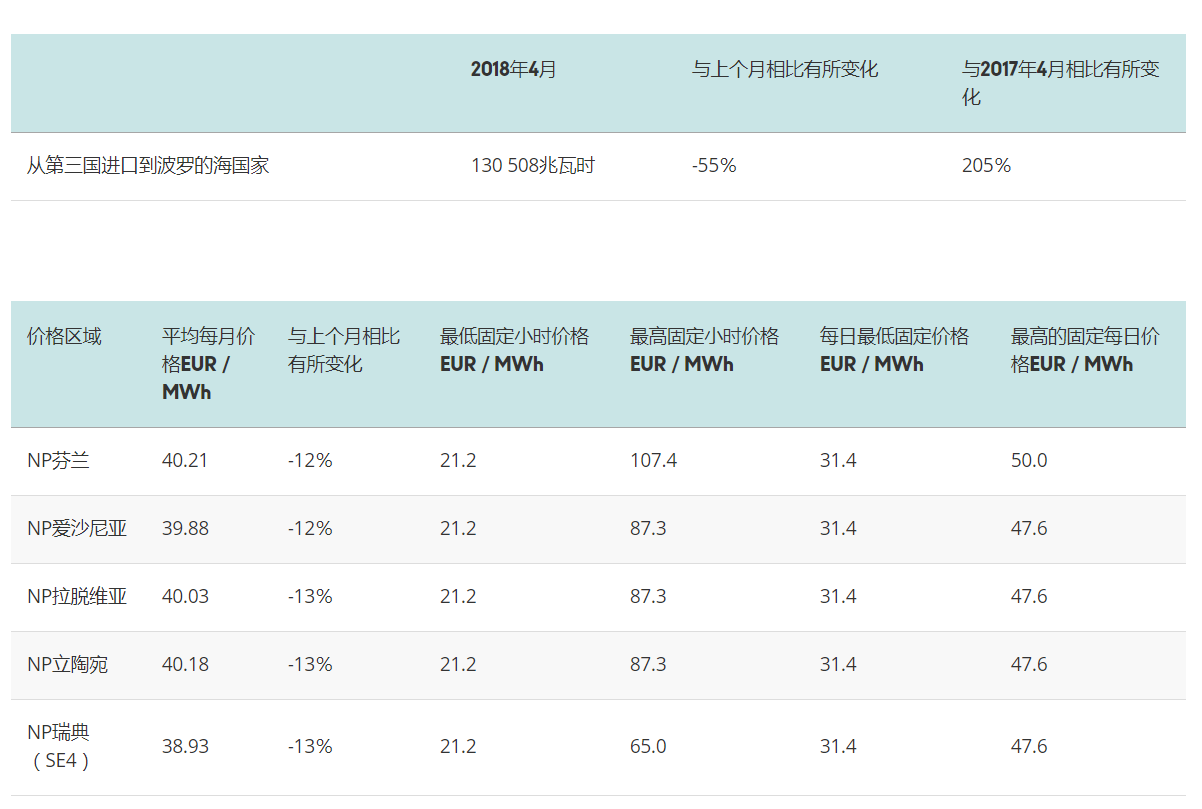Viewport: 1202px width, 809px height.
Task: Select the NP芬兰 row label
Action: (x=58, y=461)
